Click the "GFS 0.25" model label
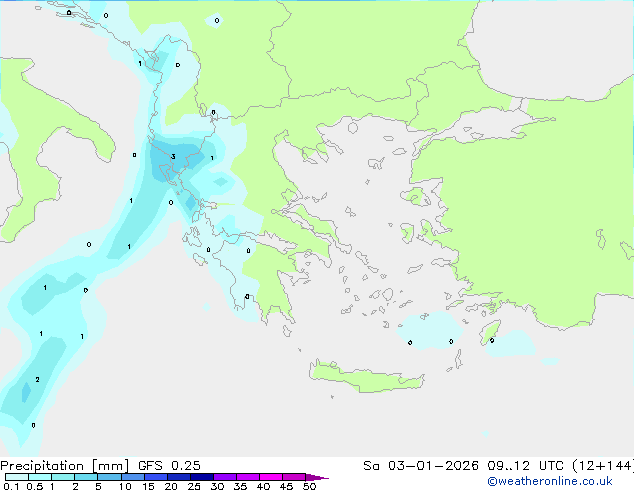This screenshot has height=490, width=634. coord(169,466)
